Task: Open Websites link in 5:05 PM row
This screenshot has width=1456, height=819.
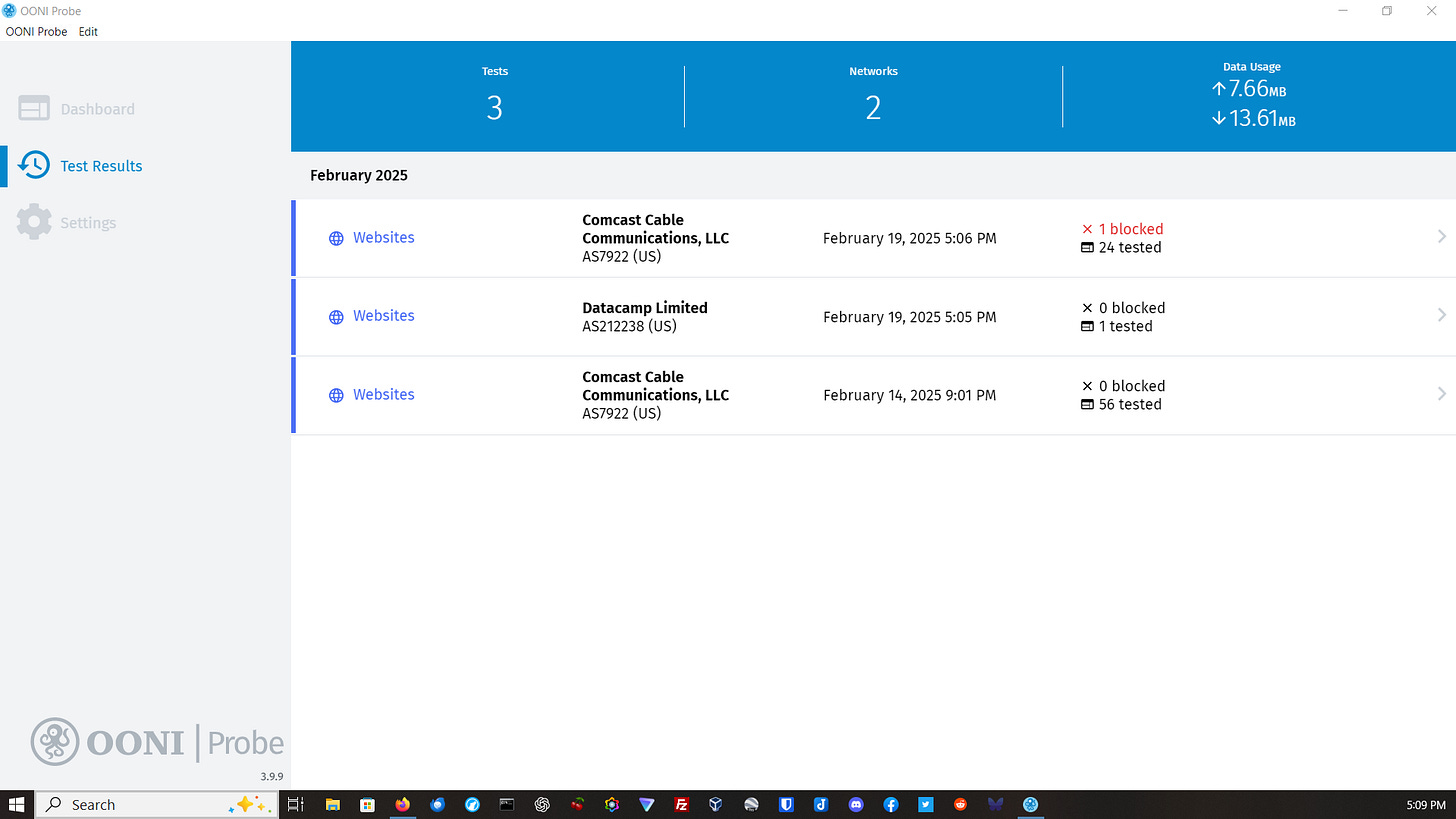Action: (383, 315)
